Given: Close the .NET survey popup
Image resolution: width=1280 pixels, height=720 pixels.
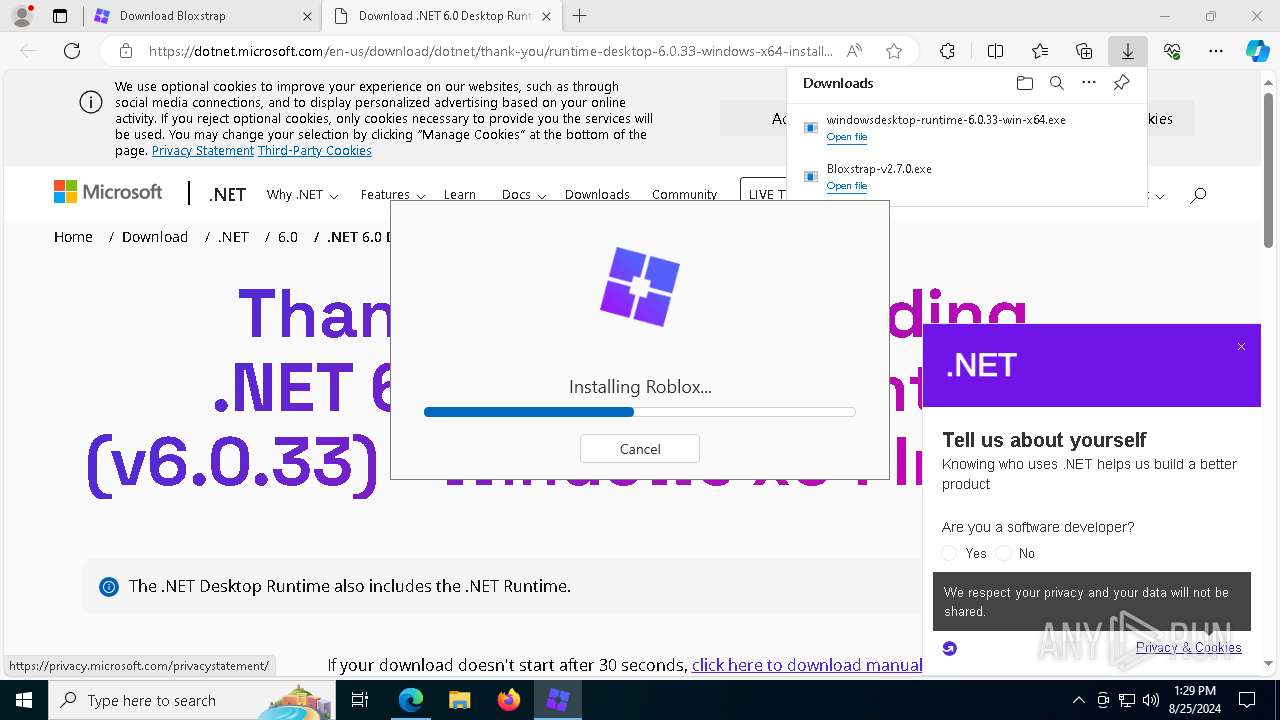Looking at the screenshot, I should [x=1241, y=347].
